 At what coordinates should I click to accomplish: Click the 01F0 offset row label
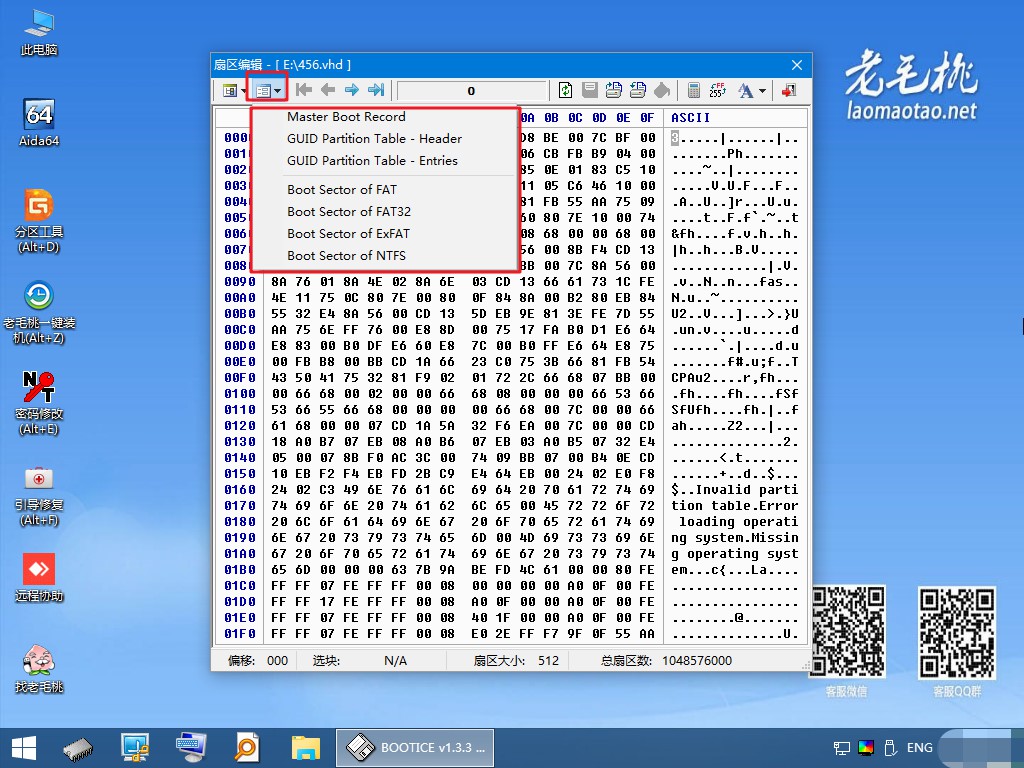coord(240,633)
